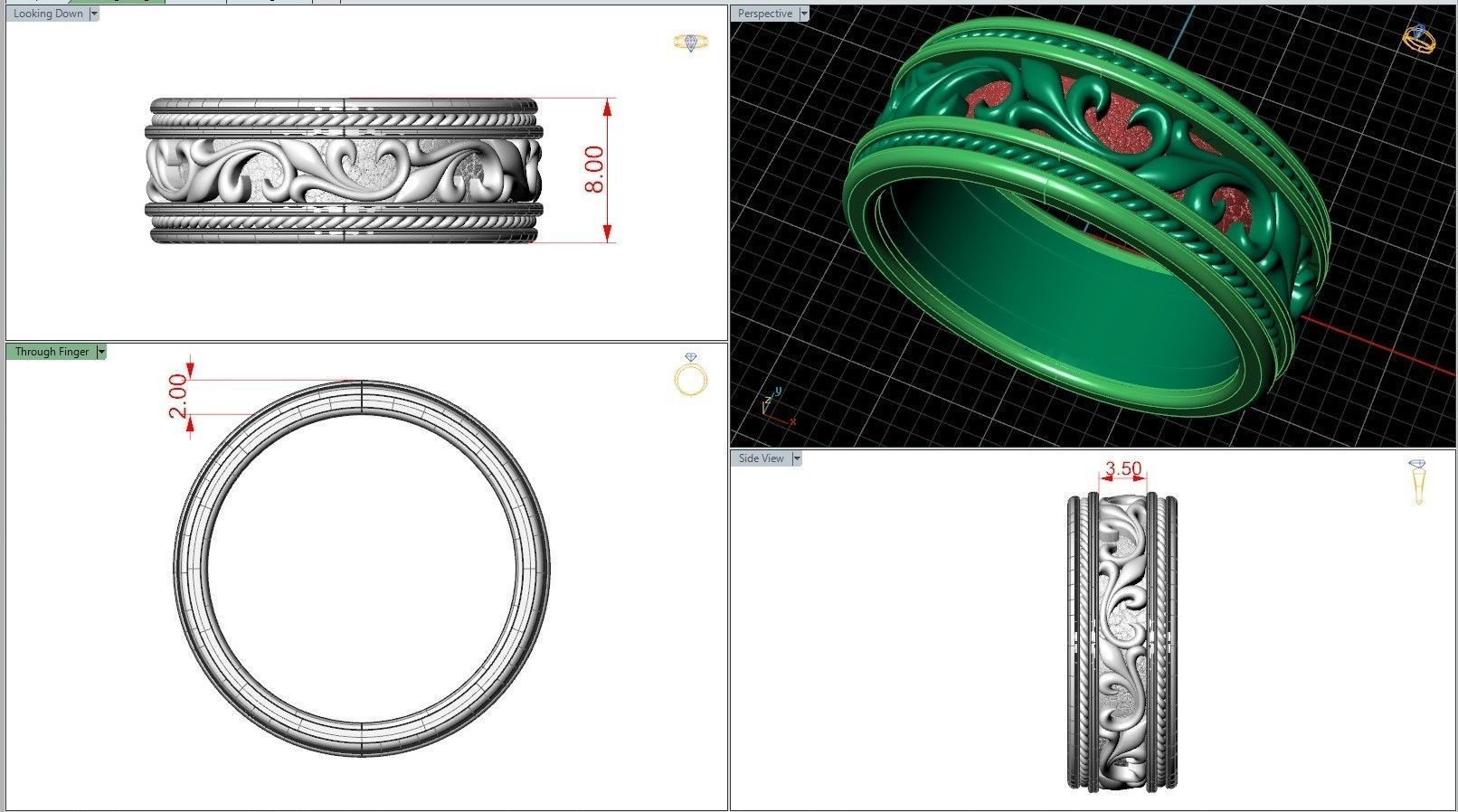Select the Perspective viewport title

click(x=765, y=14)
